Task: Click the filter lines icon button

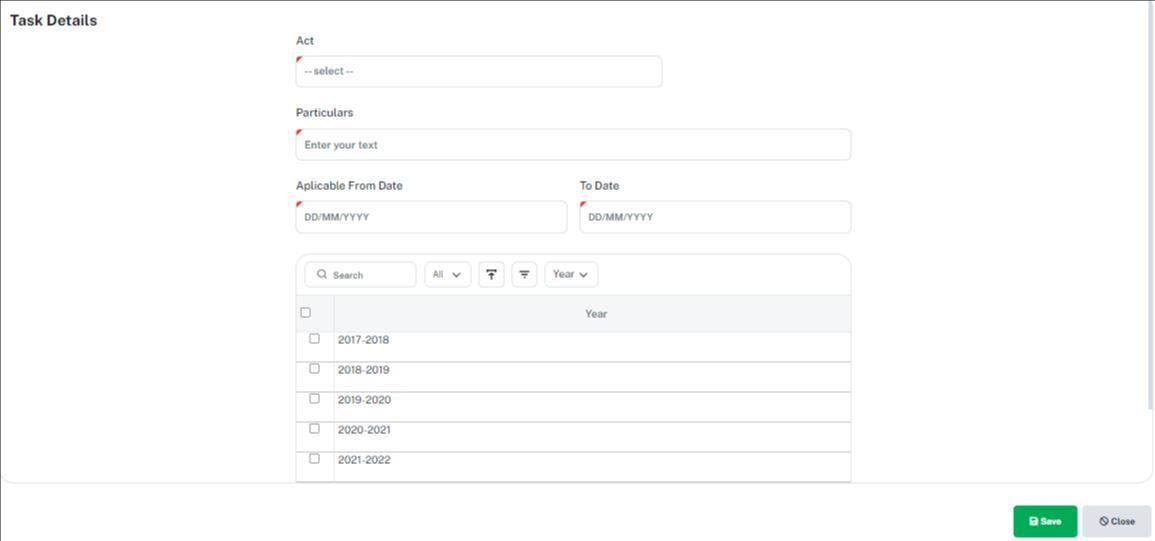Action: pos(524,274)
